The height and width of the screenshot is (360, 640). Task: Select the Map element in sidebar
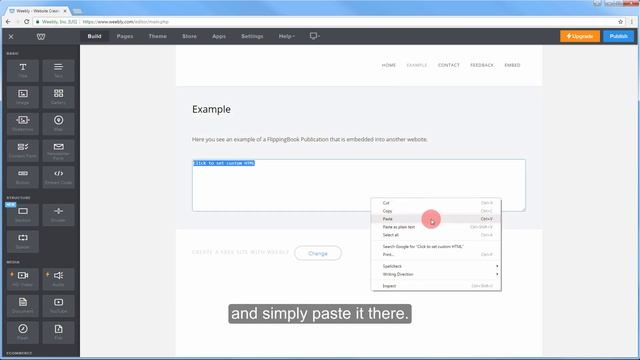[x=58, y=124]
